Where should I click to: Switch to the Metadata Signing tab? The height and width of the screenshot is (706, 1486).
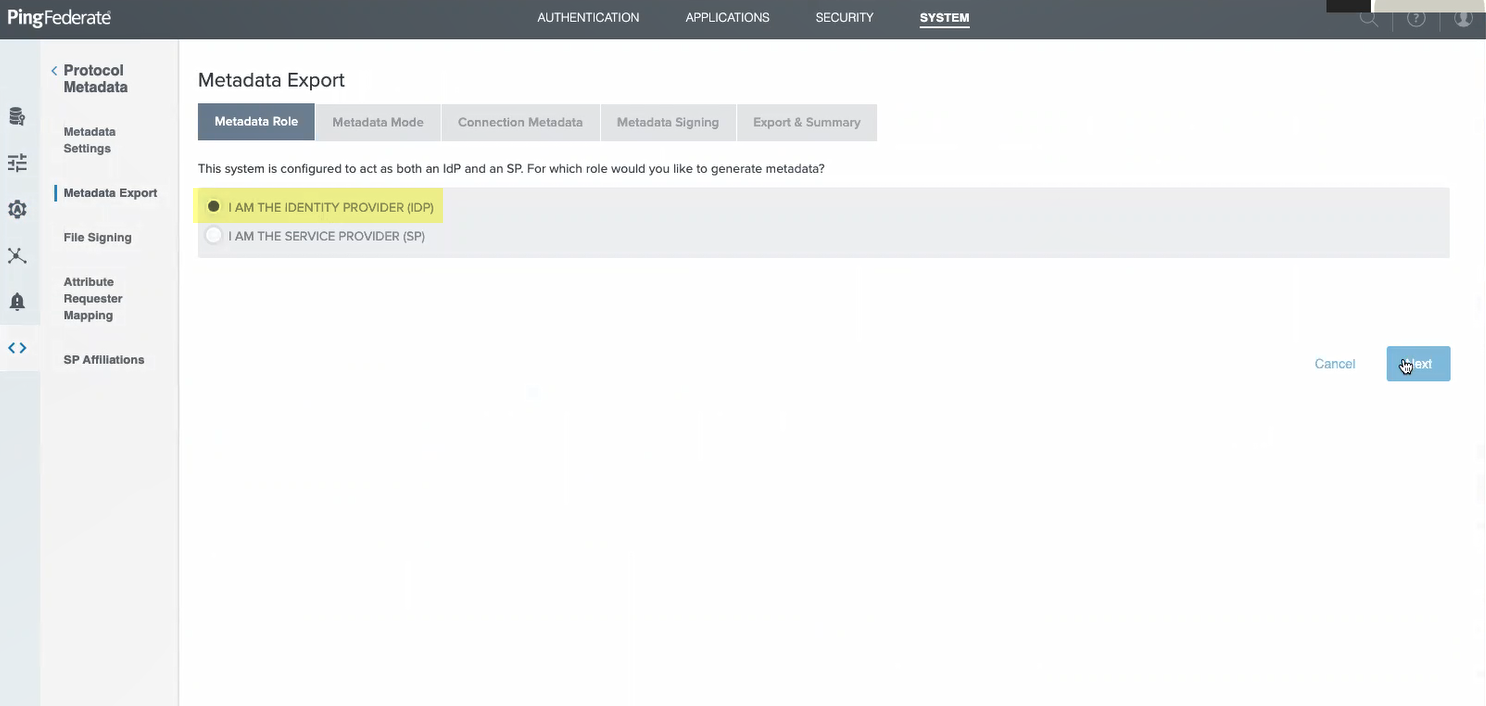point(668,122)
